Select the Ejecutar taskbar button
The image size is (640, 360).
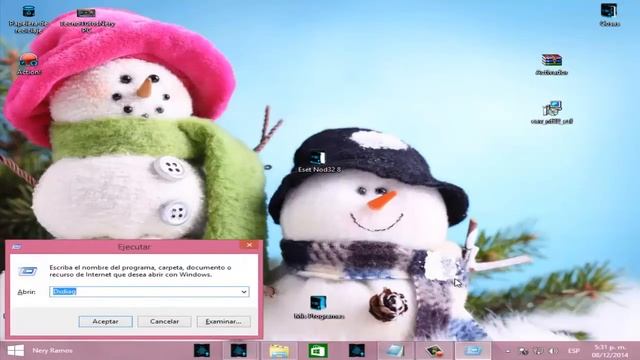pyautogui.click(x=473, y=351)
